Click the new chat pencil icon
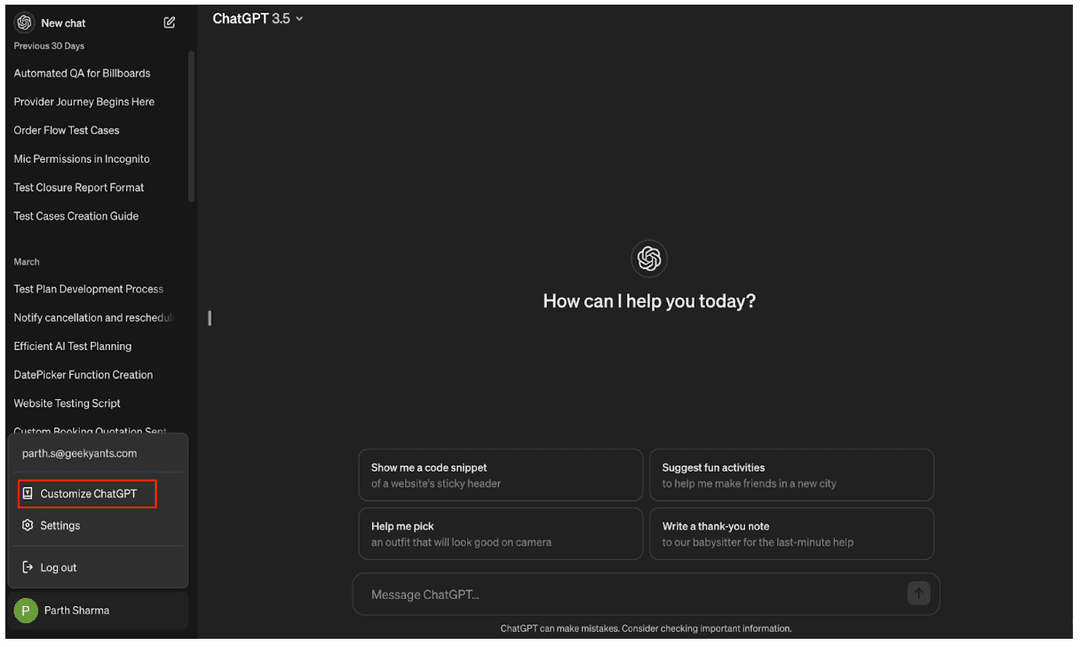 click(169, 22)
